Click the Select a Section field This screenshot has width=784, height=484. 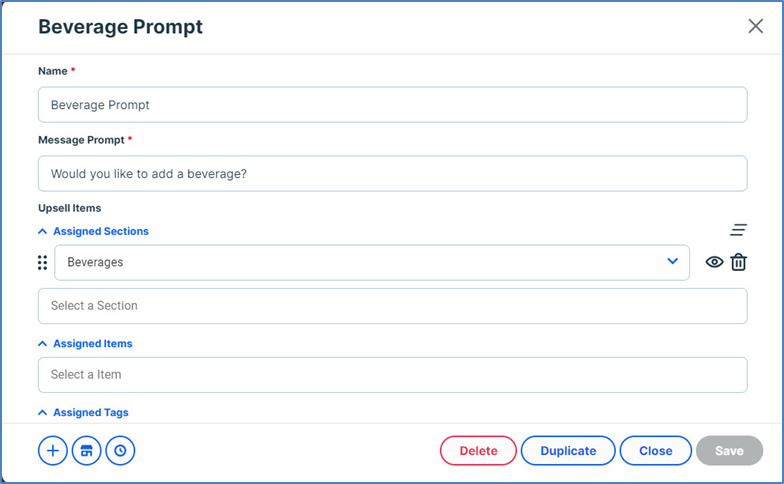click(x=392, y=306)
